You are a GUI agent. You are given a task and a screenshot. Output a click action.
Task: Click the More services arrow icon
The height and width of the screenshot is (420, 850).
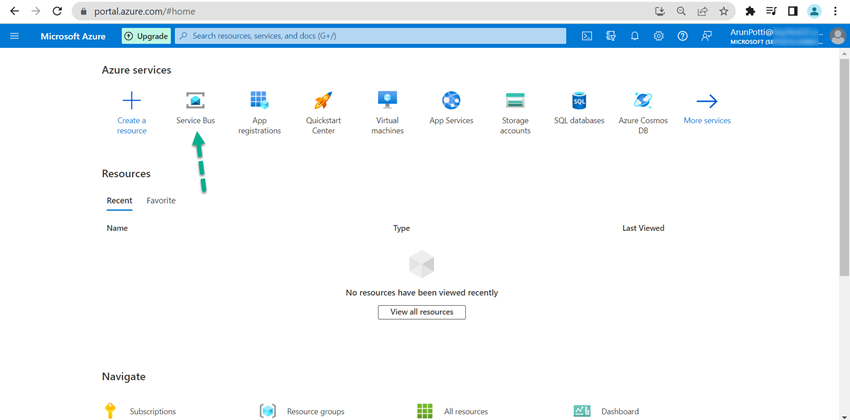point(707,101)
